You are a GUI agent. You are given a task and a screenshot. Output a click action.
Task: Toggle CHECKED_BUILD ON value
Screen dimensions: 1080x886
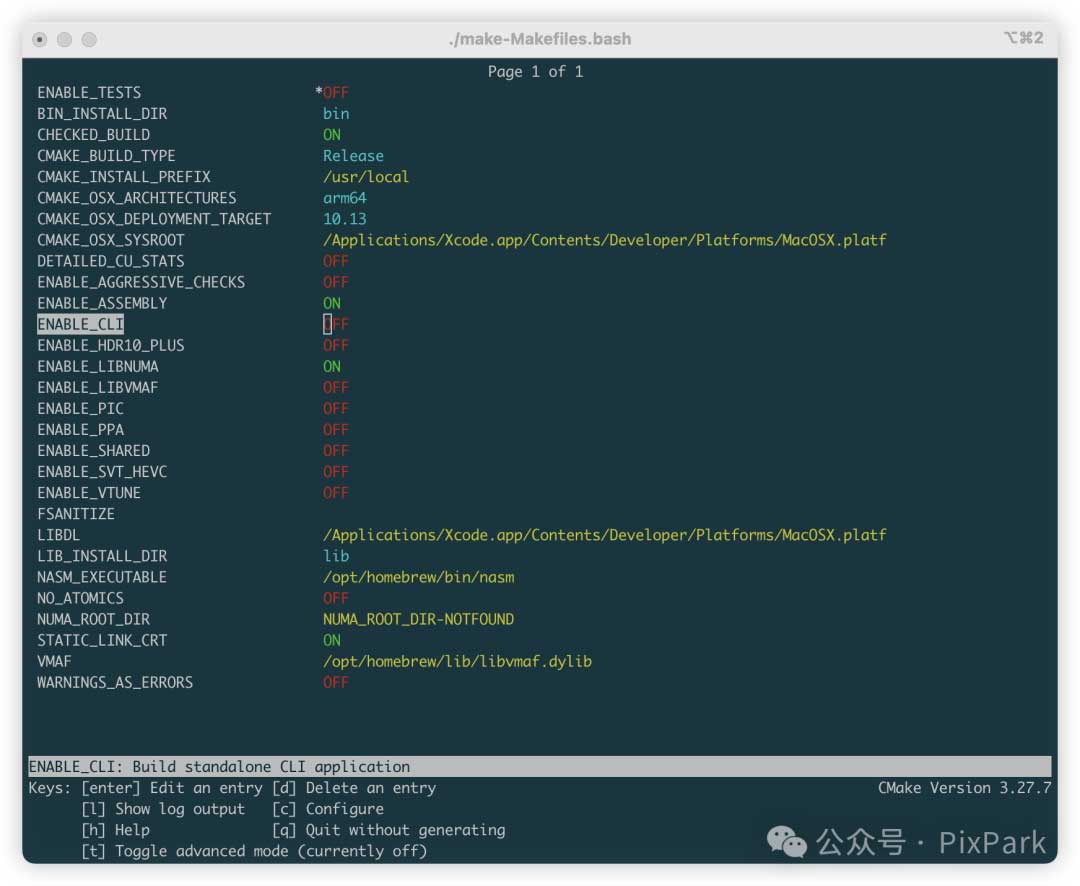point(331,135)
